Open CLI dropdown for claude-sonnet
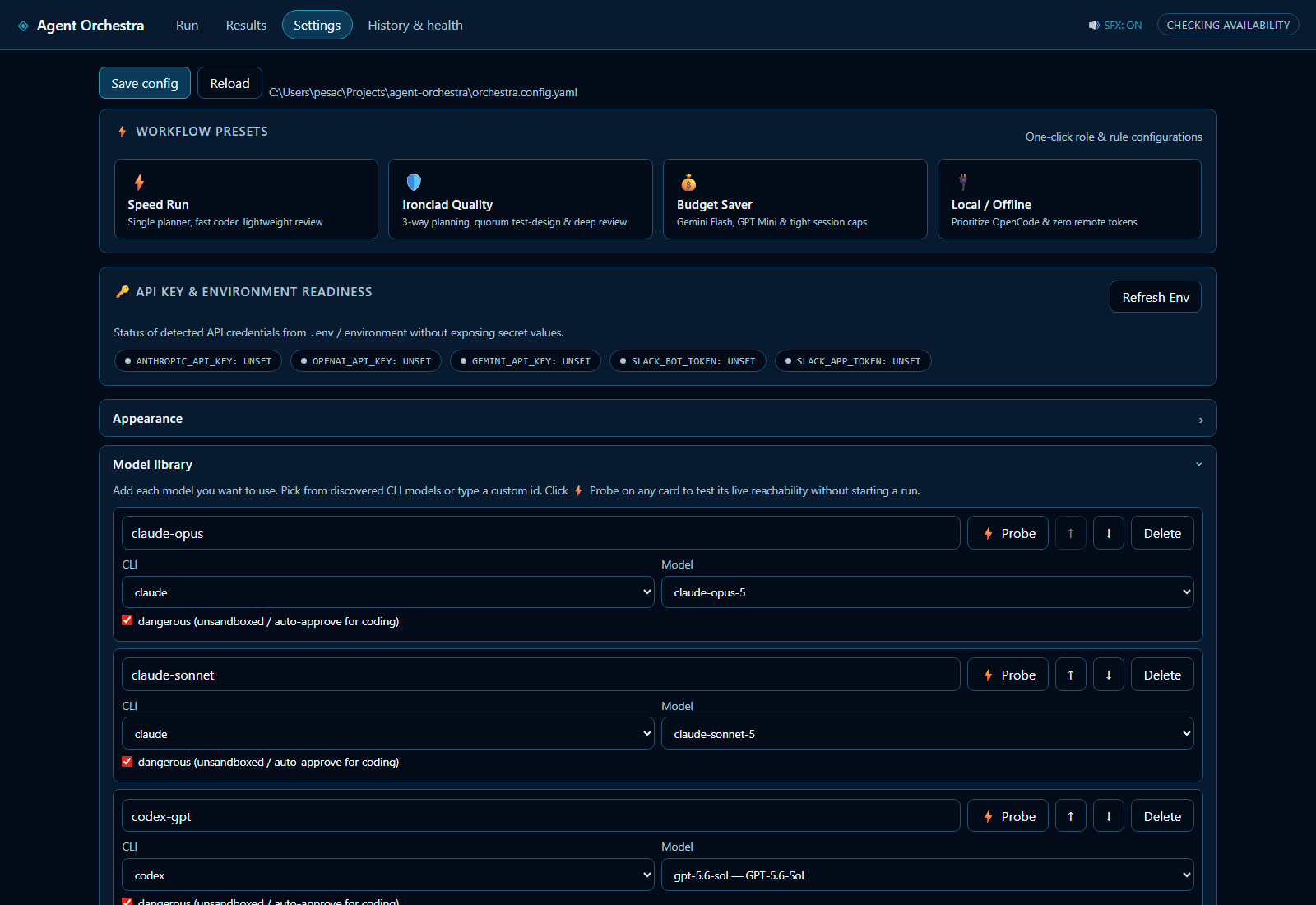 click(388, 734)
